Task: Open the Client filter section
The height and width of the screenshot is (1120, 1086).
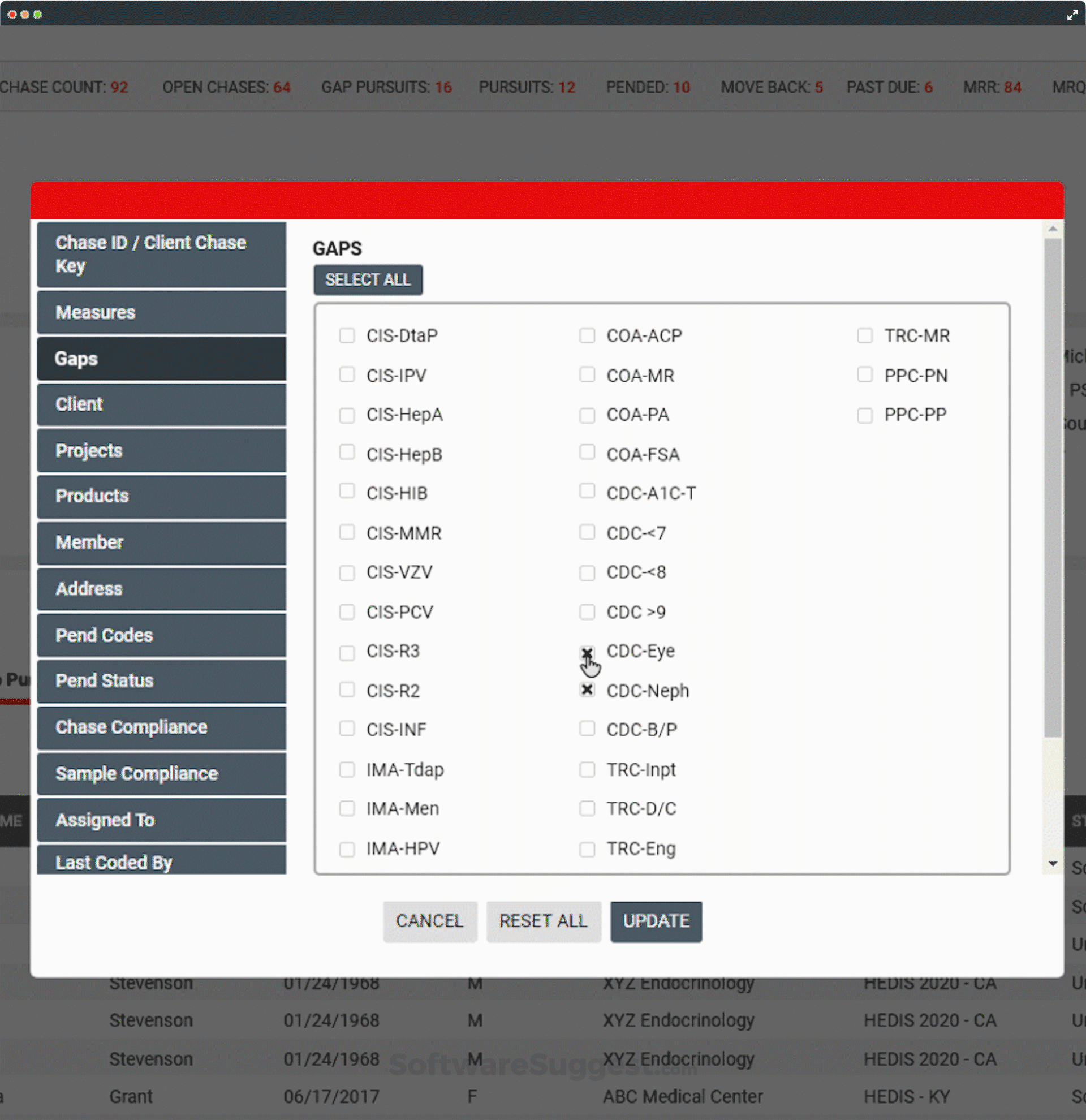Action: pyautogui.click(x=161, y=404)
